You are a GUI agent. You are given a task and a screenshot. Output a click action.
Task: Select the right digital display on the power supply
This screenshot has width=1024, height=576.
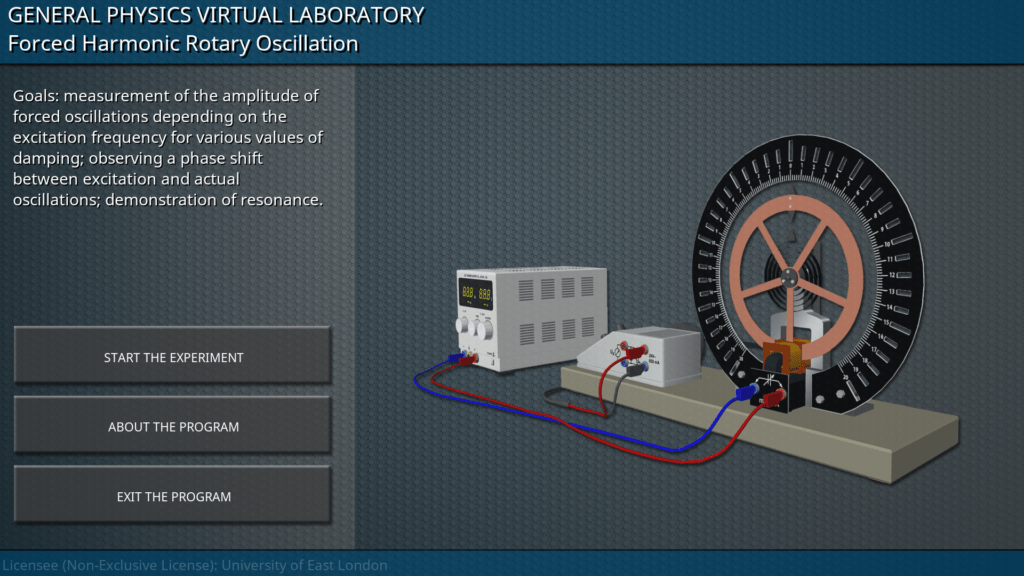click(485, 296)
